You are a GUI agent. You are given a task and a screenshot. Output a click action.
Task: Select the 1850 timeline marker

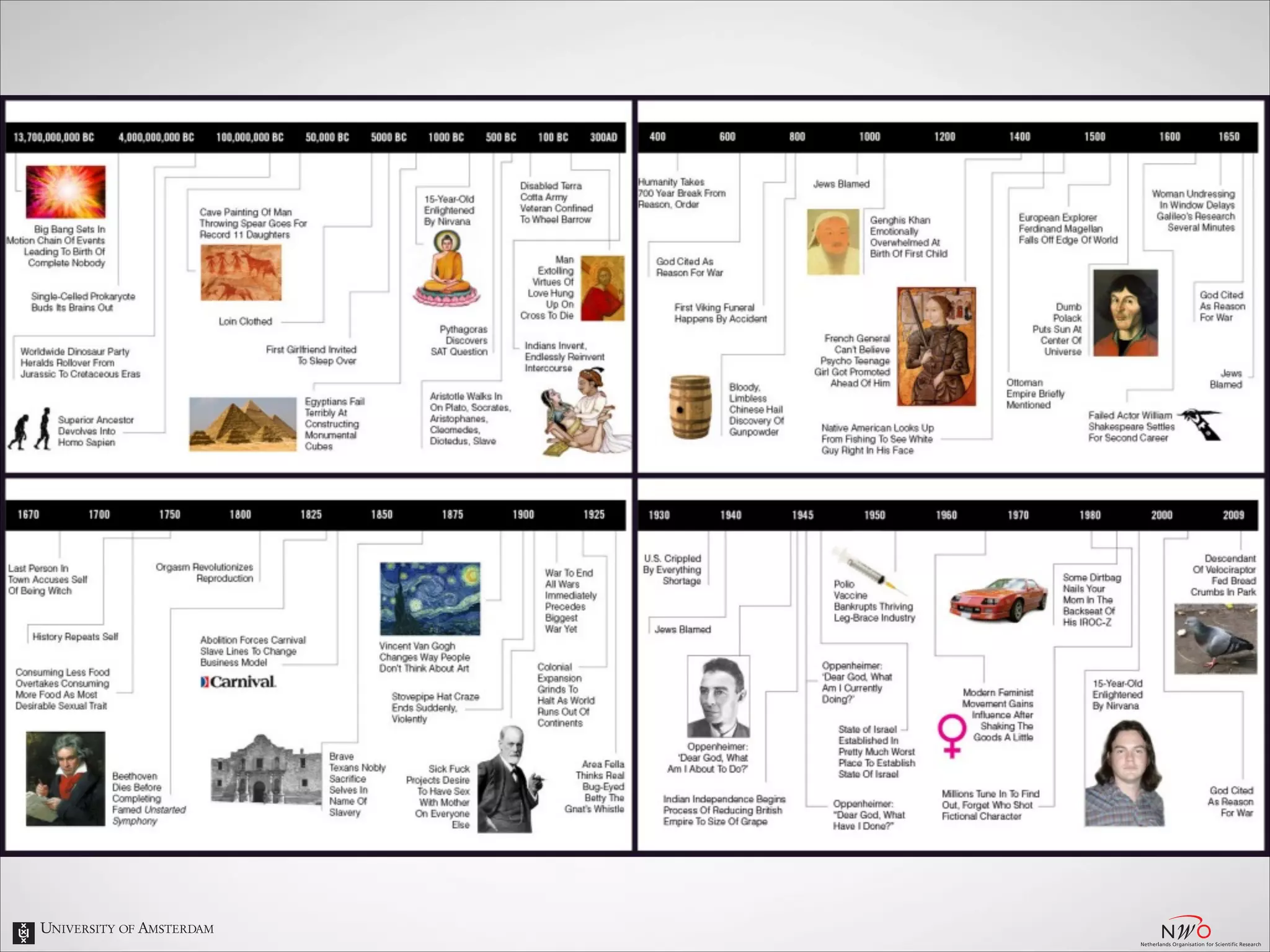coord(381,514)
